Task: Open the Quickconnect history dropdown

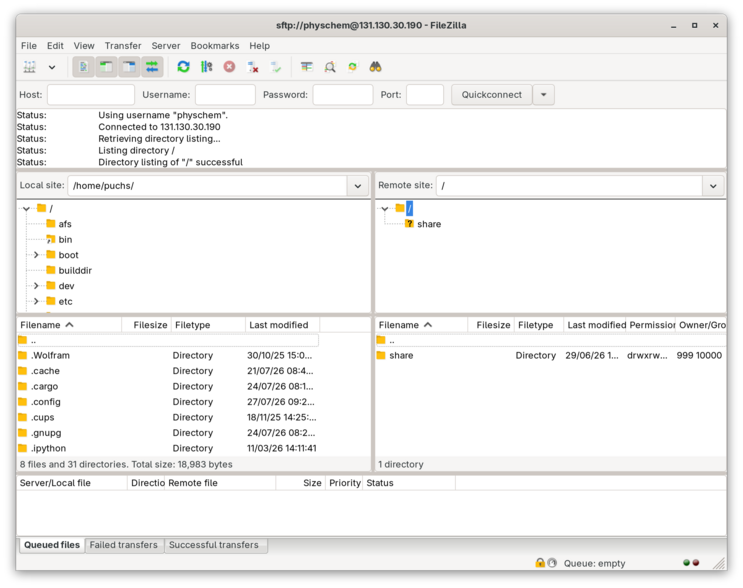Action: [544, 95]
